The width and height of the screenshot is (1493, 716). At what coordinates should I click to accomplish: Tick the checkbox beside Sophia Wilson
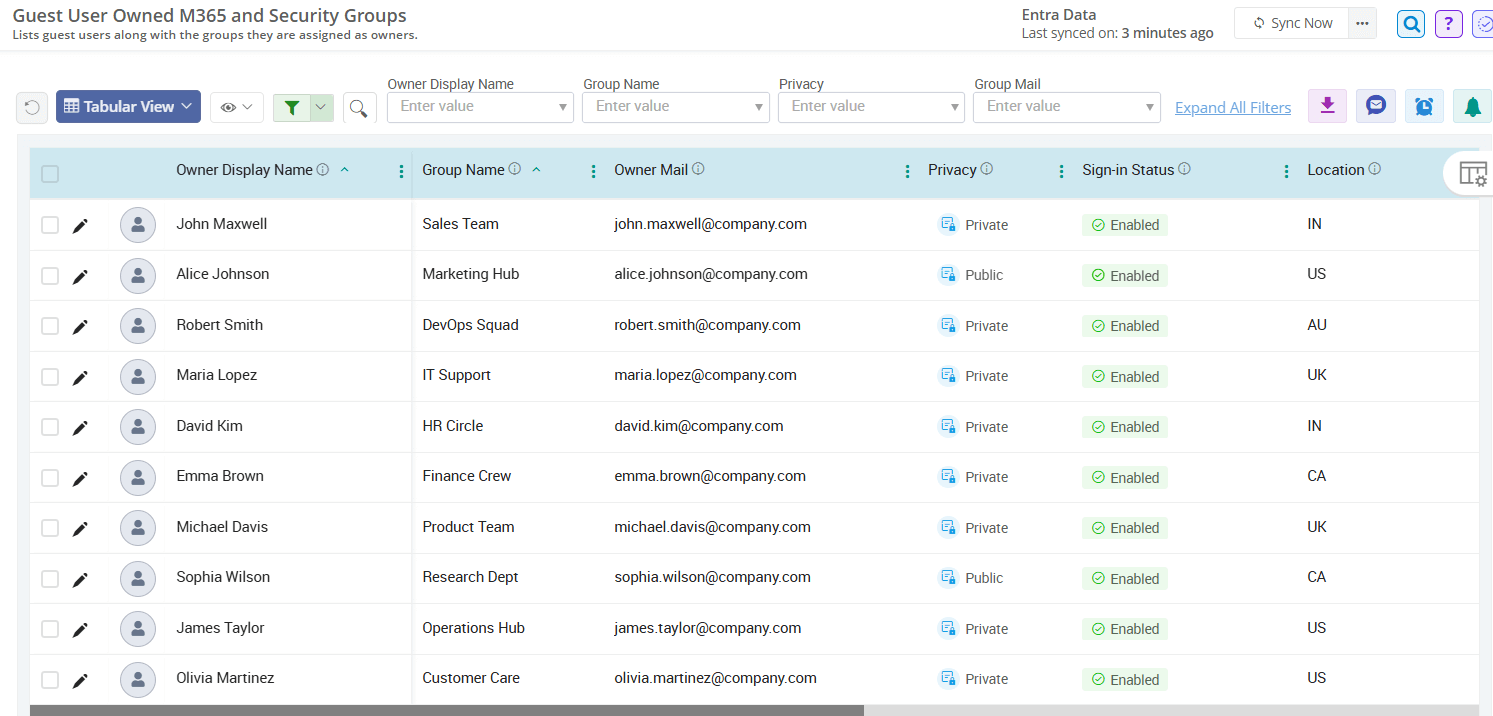click(x=50, y=578)
